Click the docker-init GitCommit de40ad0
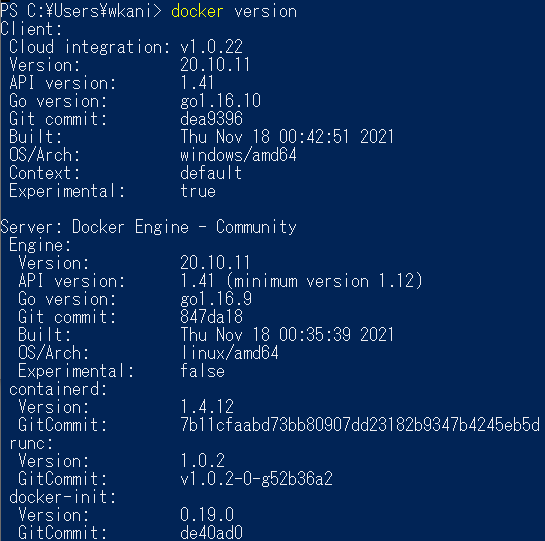The image size is (545, 541). pyautogui.click(x=211, y=533)
